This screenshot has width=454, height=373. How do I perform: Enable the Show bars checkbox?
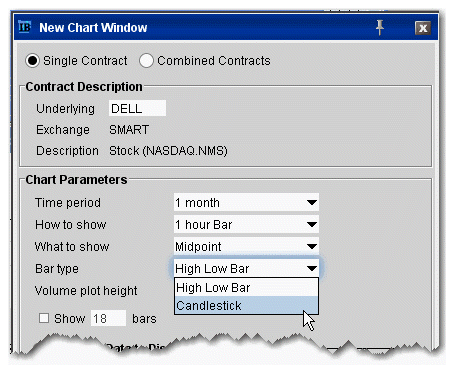[44, 318]
